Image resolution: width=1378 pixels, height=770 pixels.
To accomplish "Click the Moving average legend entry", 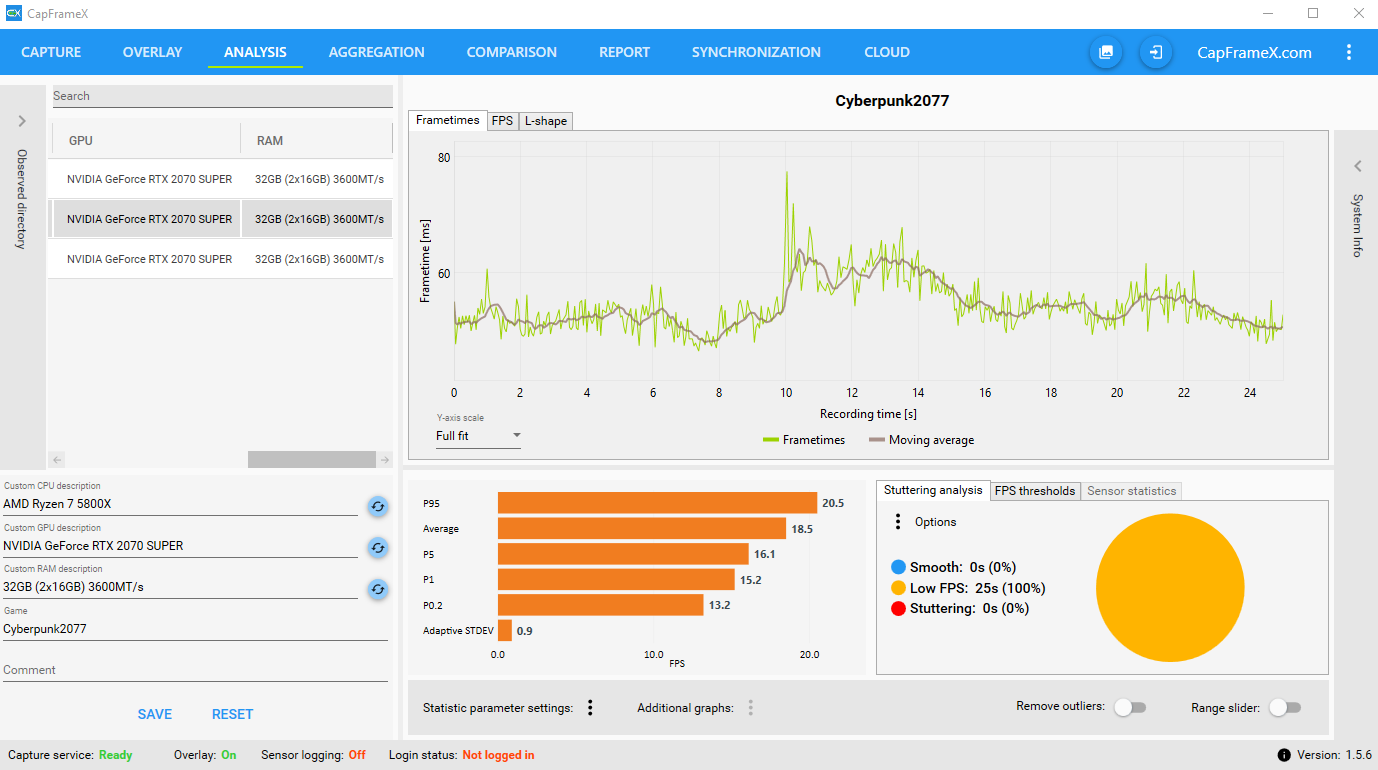I will click(921, 440).
